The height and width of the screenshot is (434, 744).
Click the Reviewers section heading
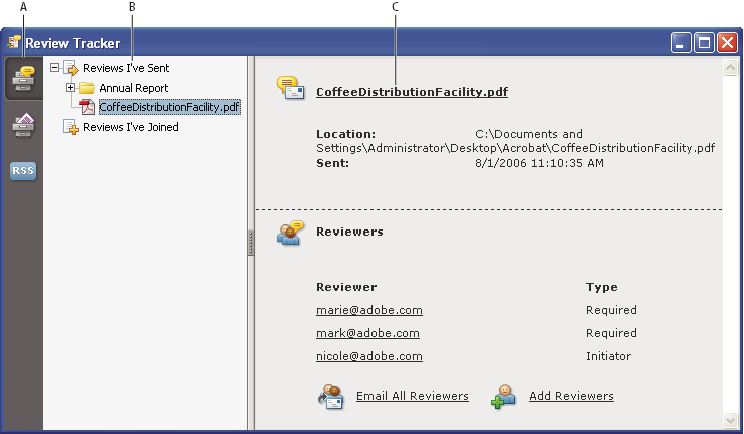click(350, 232)
